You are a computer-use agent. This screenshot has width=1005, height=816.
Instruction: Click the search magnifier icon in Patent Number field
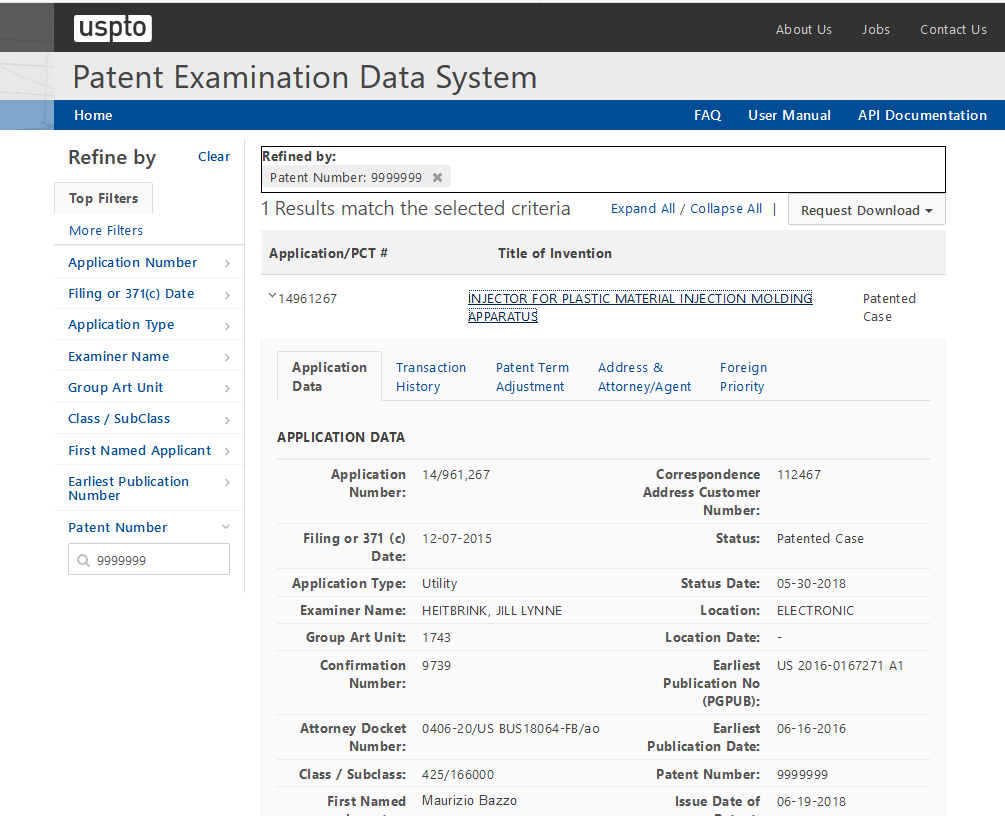tap(82, 561)
